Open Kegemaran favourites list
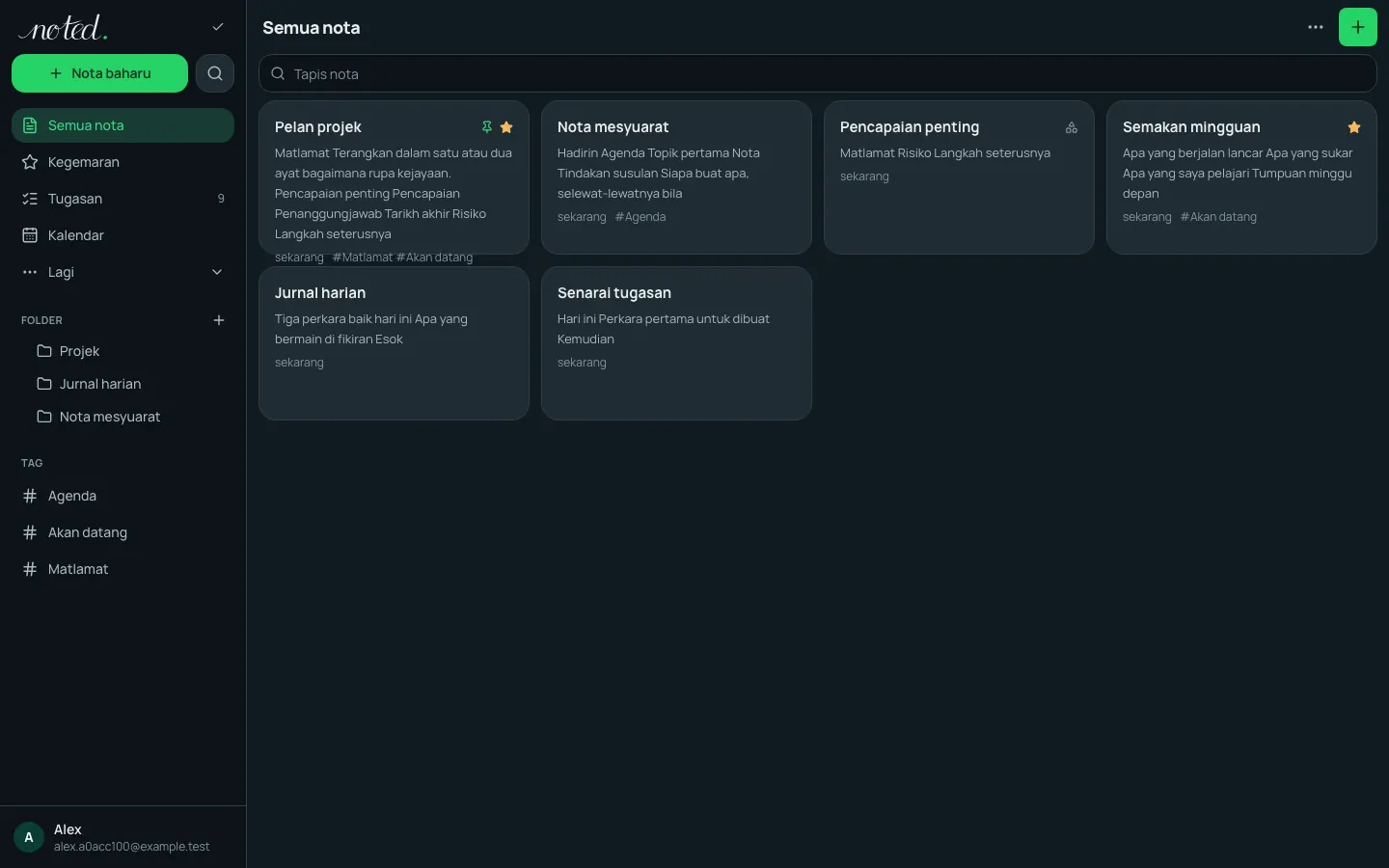The width and height of the screenshot is (1389, 868). [123, 162]
